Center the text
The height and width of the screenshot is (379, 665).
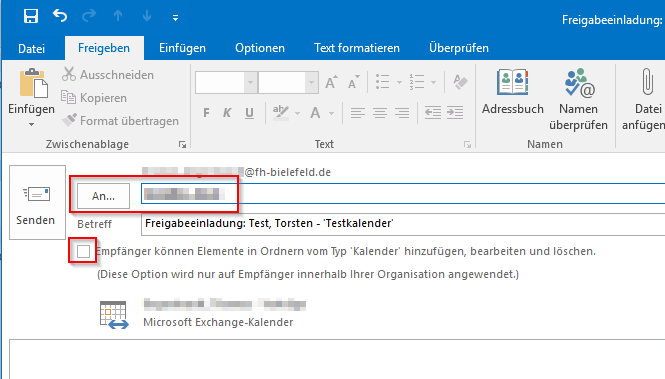(380, 113)
